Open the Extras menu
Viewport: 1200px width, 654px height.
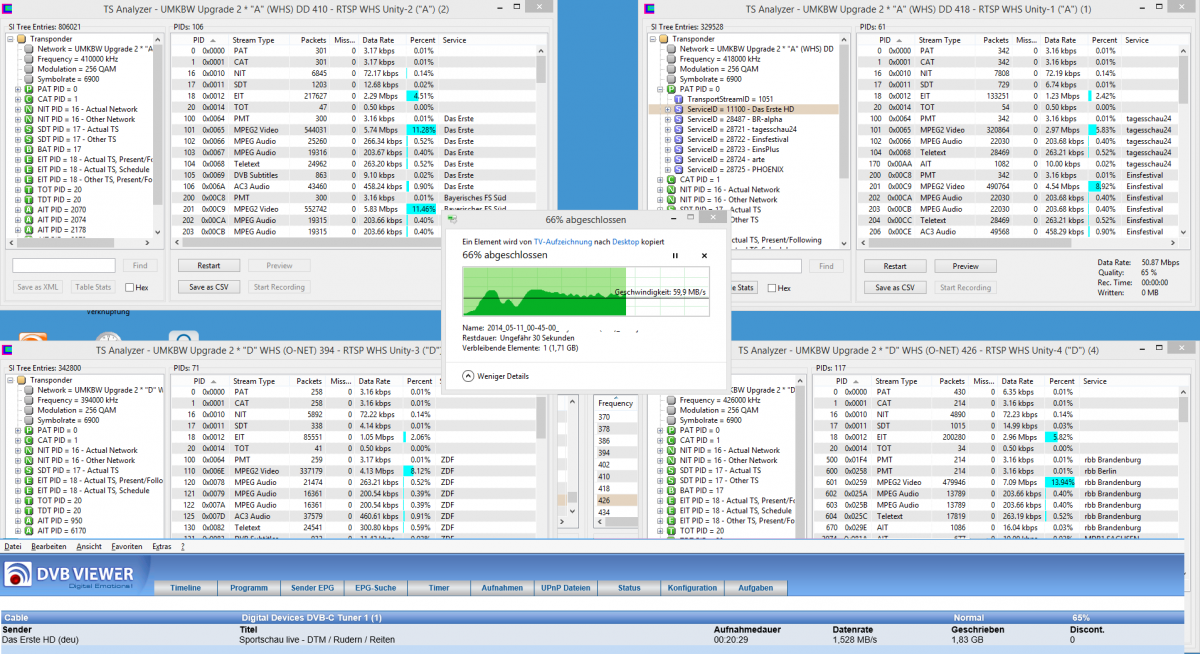(161, 547)
